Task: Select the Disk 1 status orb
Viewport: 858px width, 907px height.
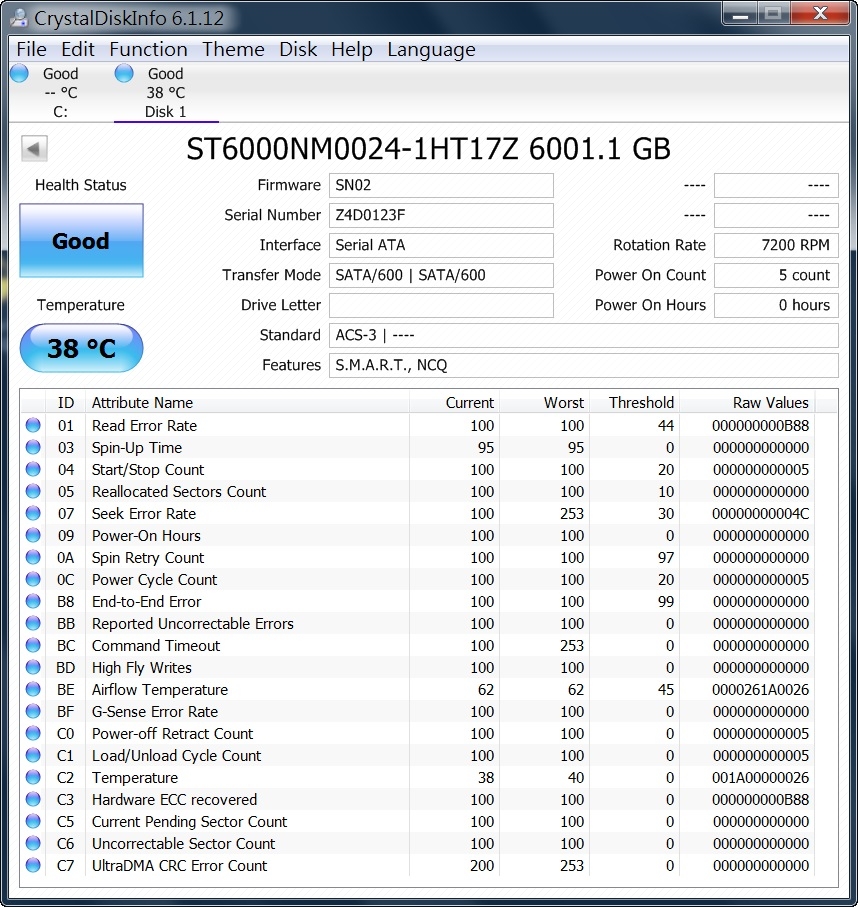Action: click(x=124, y=73)
